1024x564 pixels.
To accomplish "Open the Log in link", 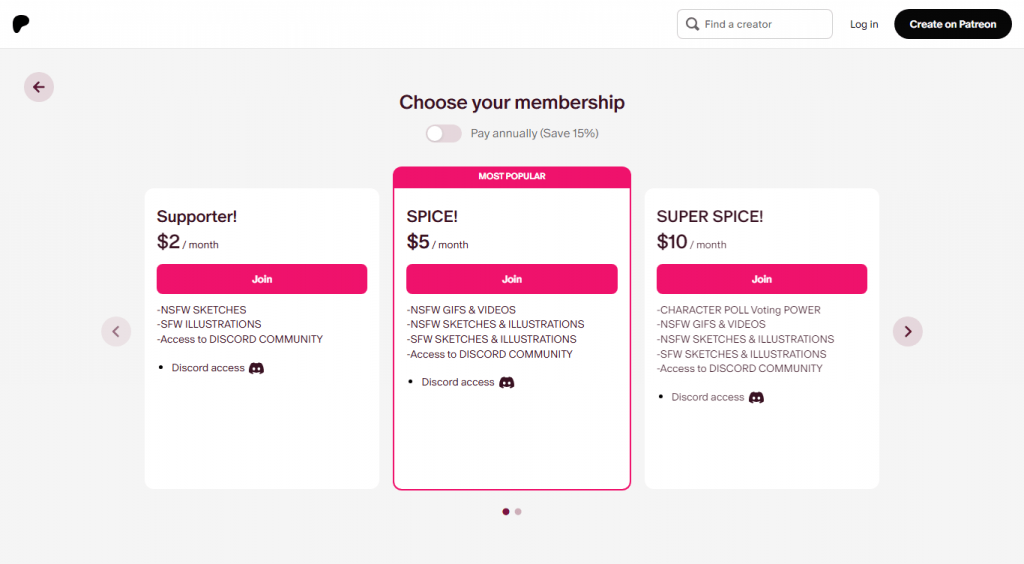I will pos(864,24).
